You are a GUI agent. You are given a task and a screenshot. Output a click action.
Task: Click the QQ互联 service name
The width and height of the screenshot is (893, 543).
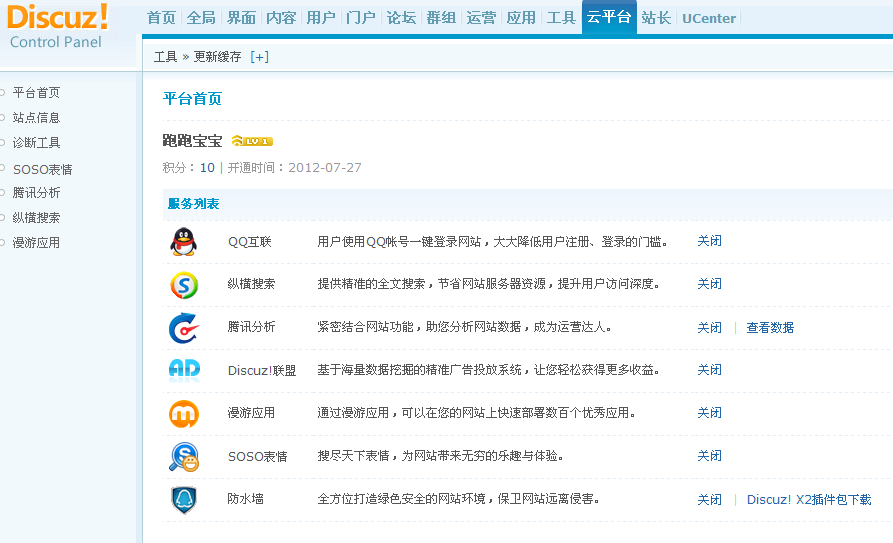tap(249, 242)
